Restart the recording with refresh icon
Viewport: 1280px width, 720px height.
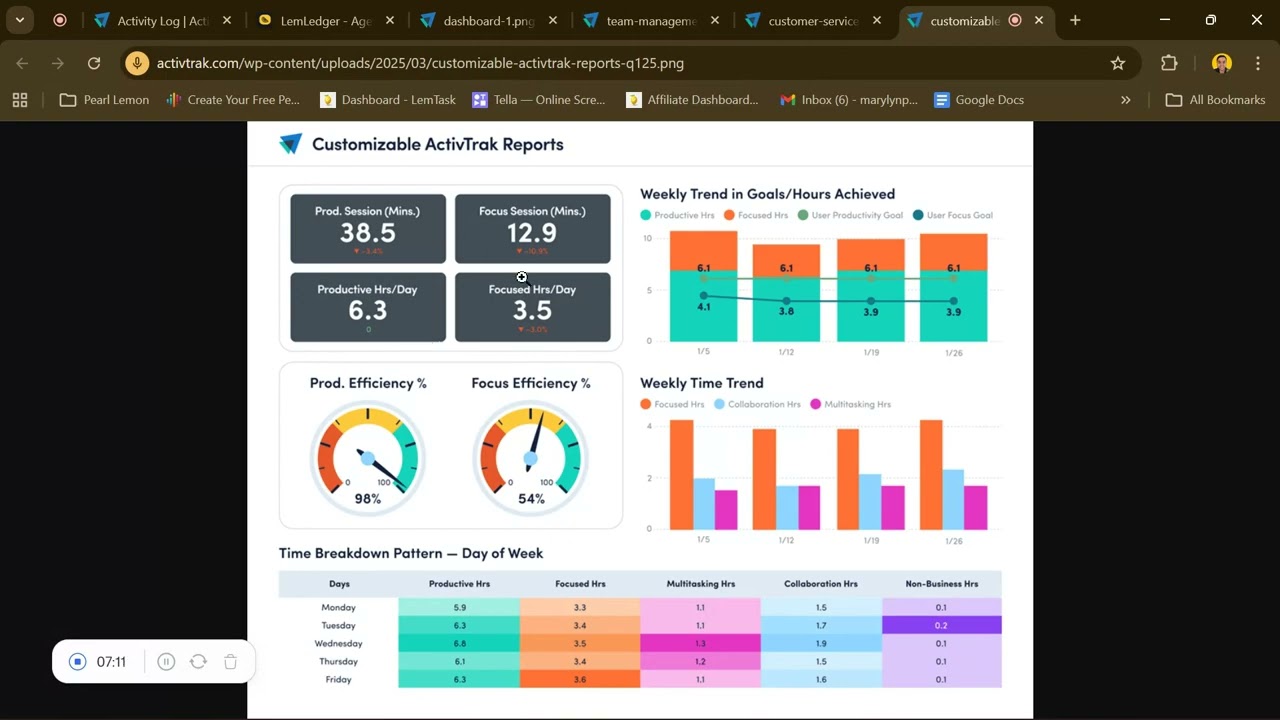[x=198, y=662]
